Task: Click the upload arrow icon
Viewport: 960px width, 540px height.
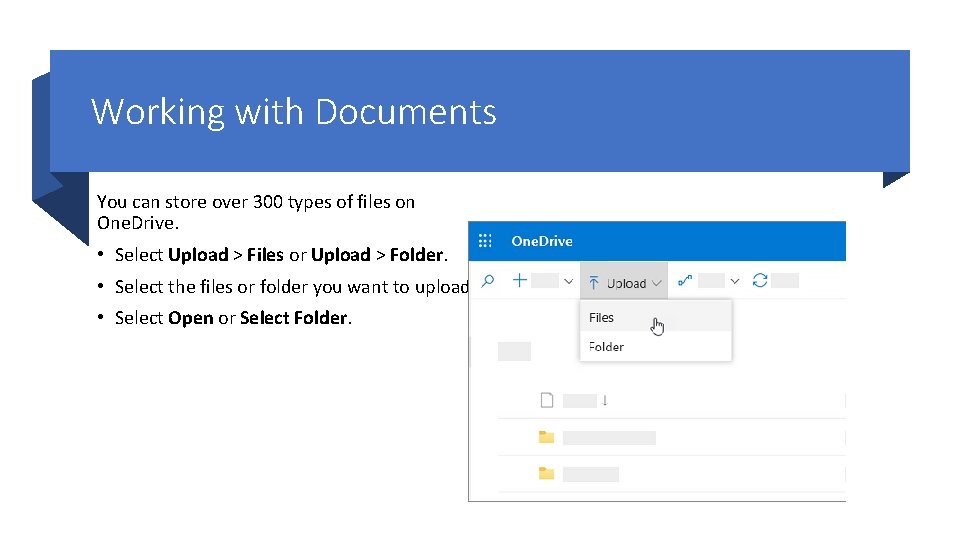Action: (594, 283)
